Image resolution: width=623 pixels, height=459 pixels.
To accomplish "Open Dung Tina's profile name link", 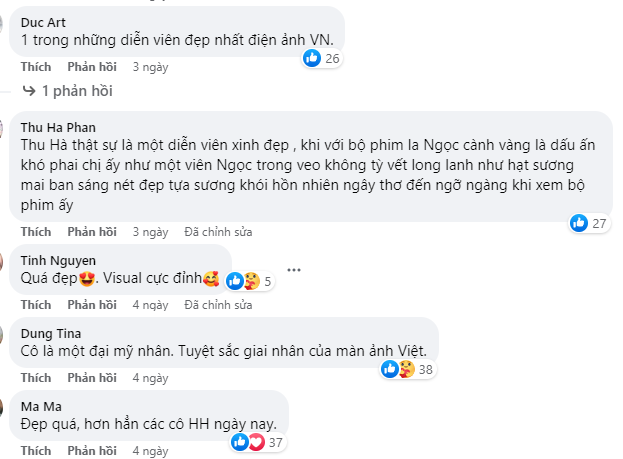I will point(52,333).
